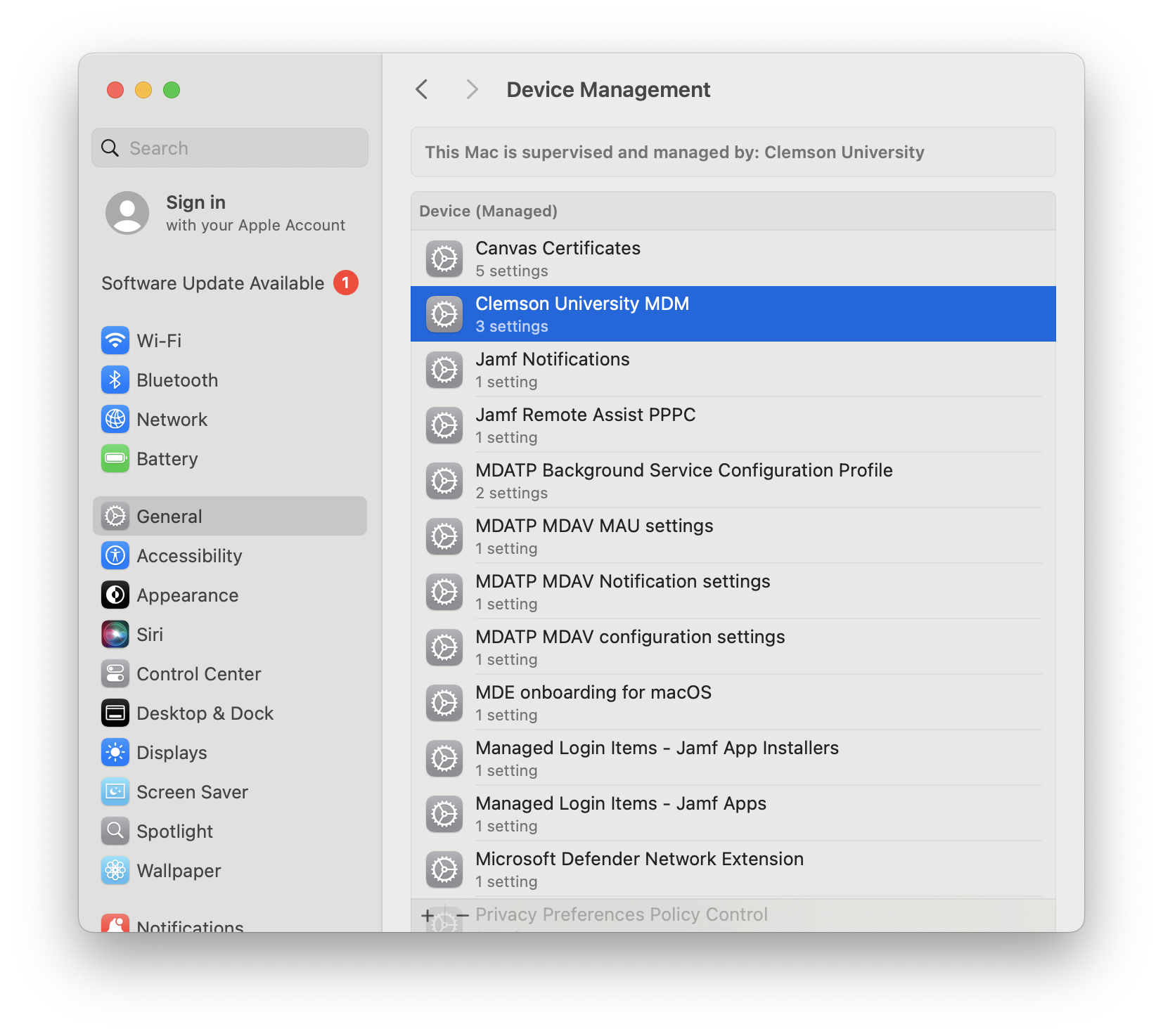Click '5 settings' under Canvas Certificates
The image size is (1163, 1036).
pyautogui.click(x=512, y=271)
